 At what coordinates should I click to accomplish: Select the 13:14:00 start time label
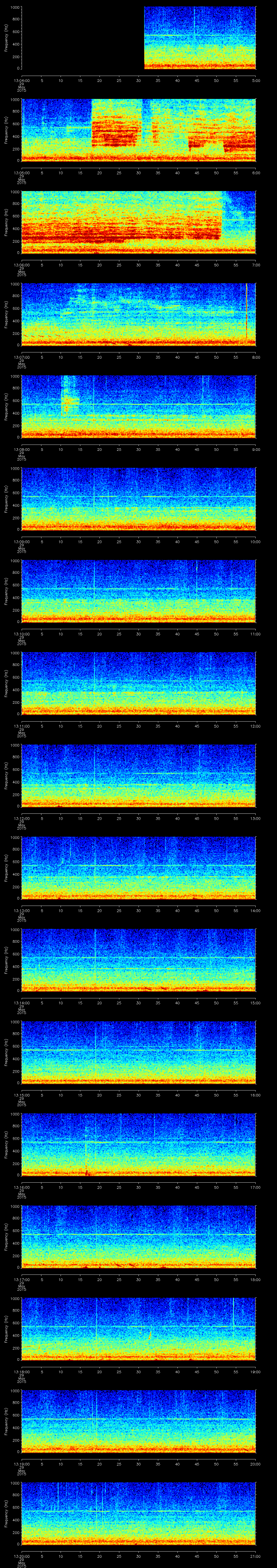(x=21, y=1003)
